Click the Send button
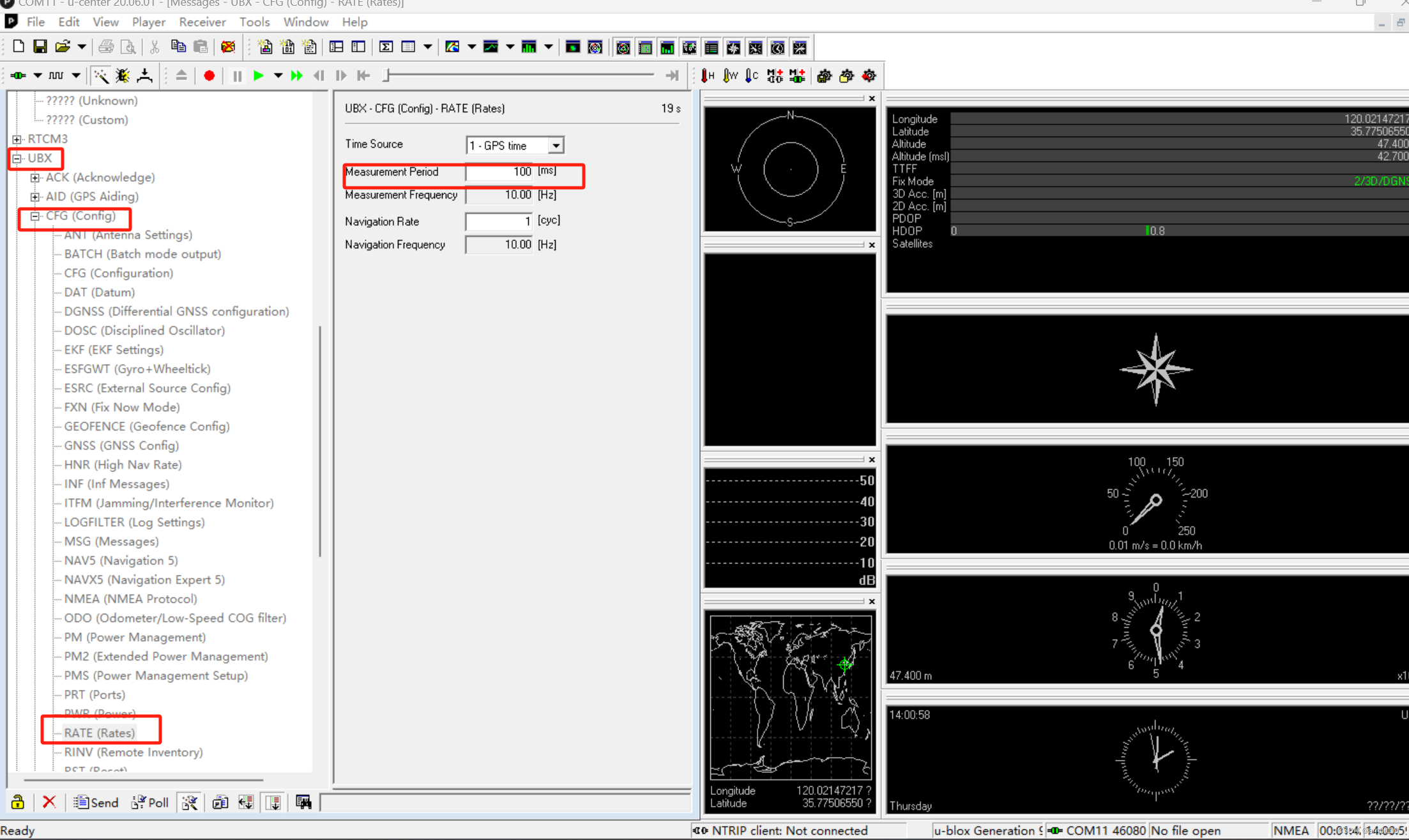Viewport: 1409px width, 840px height. (x=96, y=802)
